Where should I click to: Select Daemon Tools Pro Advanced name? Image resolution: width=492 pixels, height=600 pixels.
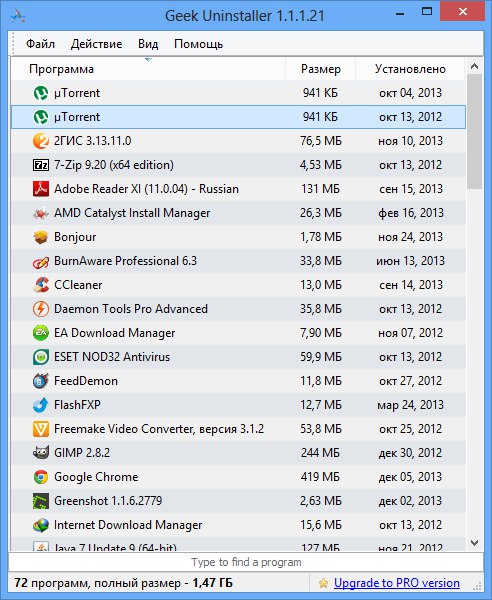[131, 309]
